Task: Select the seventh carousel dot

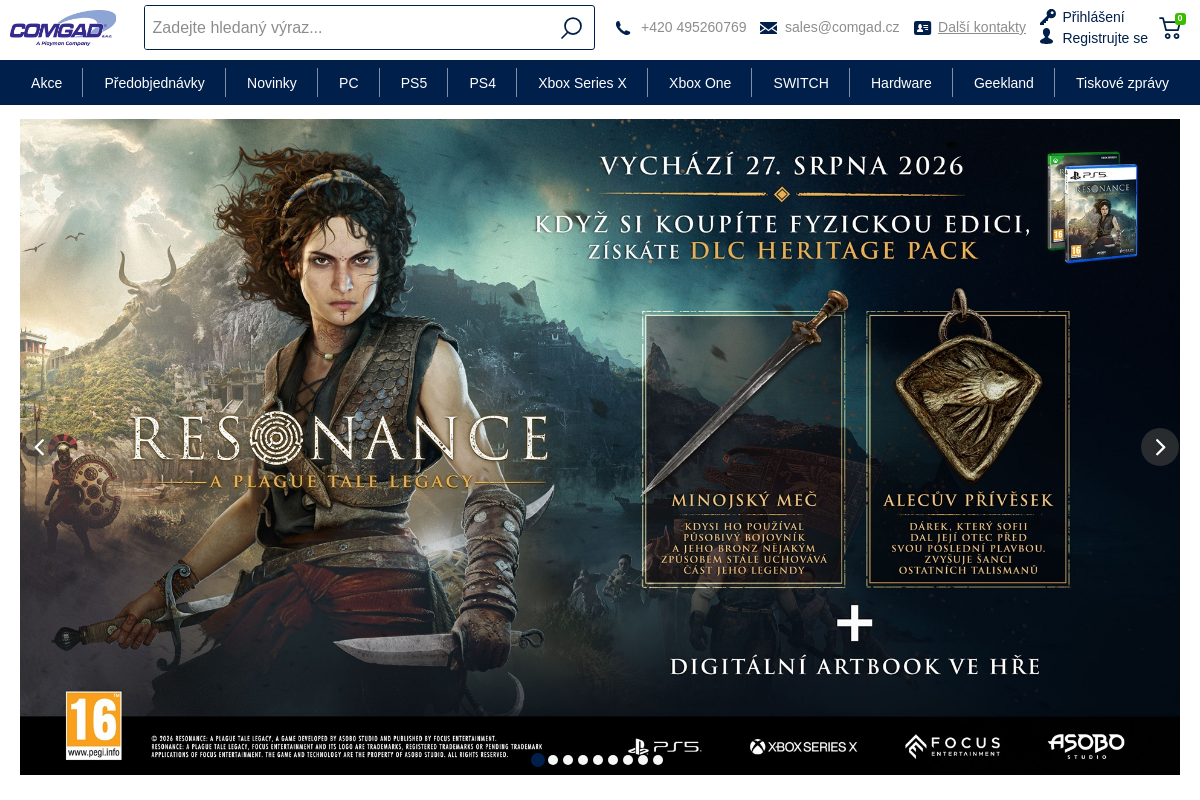Action: (x=628, y=760)
